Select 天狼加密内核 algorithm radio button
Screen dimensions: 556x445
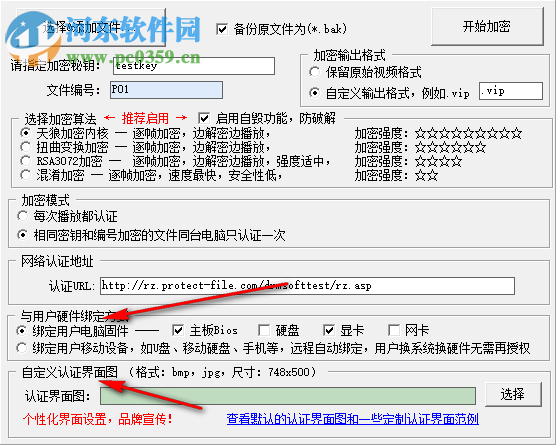[26, 133]
